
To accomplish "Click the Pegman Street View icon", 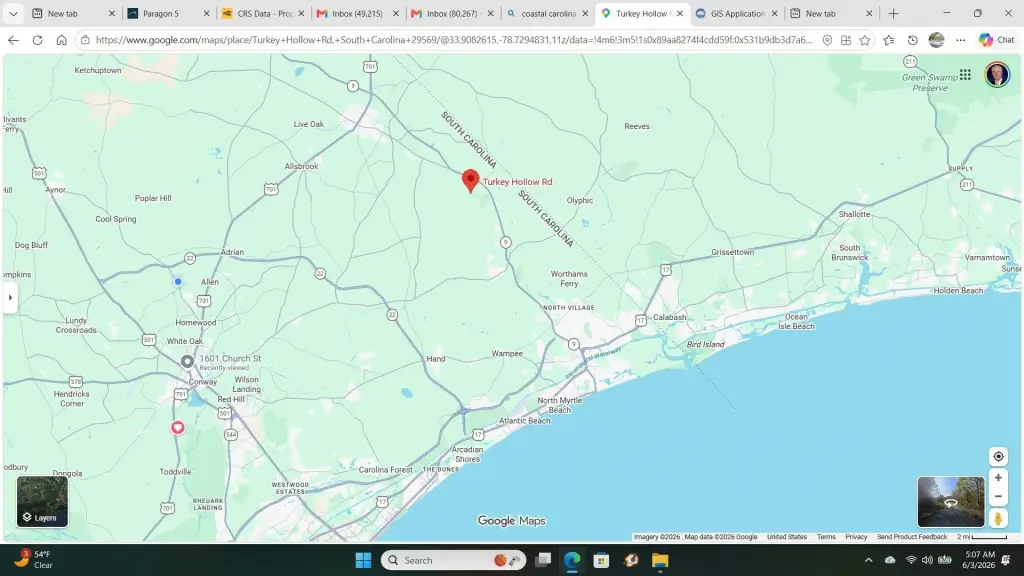I will click(x=998, y=519).
